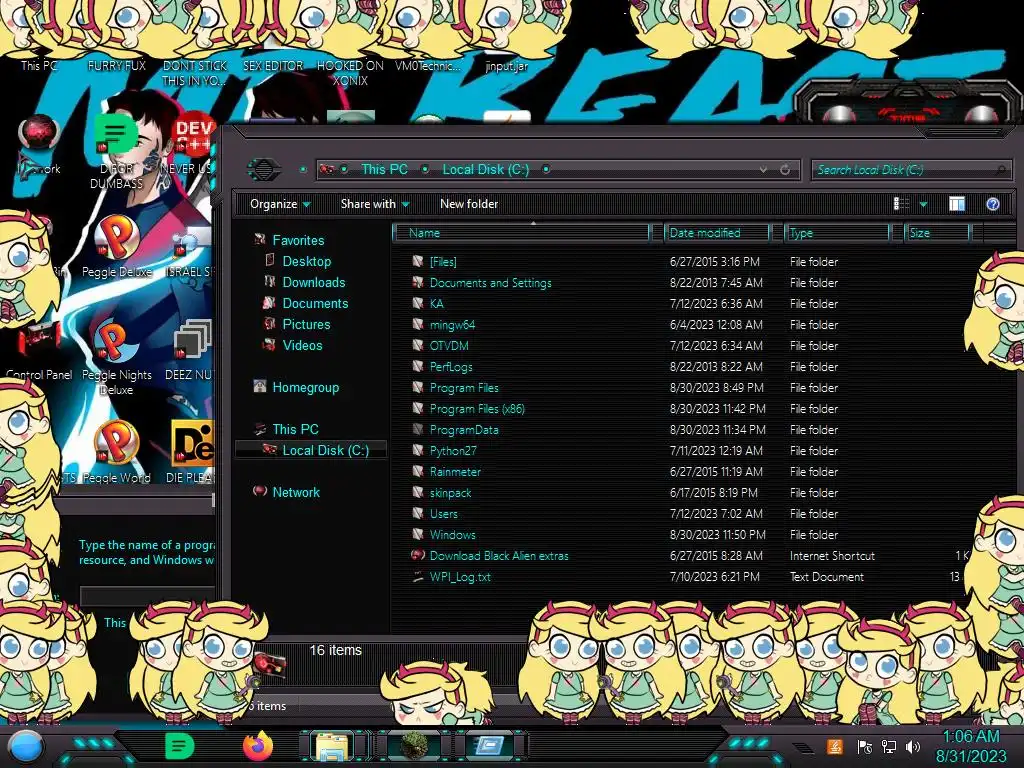Open Peggle Nights Deluxe desktop shortcut

click(117, 358)
